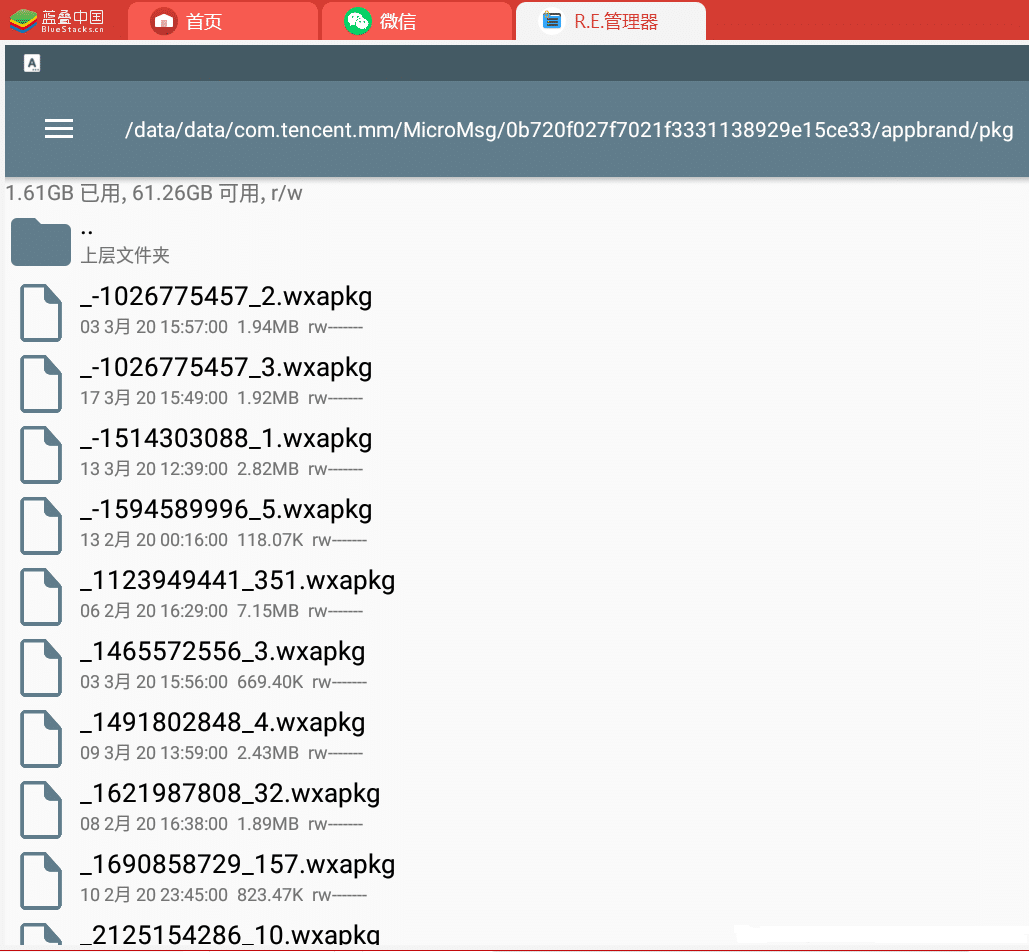1029x952 pixels.
Task: Click file icon of _1123949441_351.wxapkg
Action: pos(41,596)
